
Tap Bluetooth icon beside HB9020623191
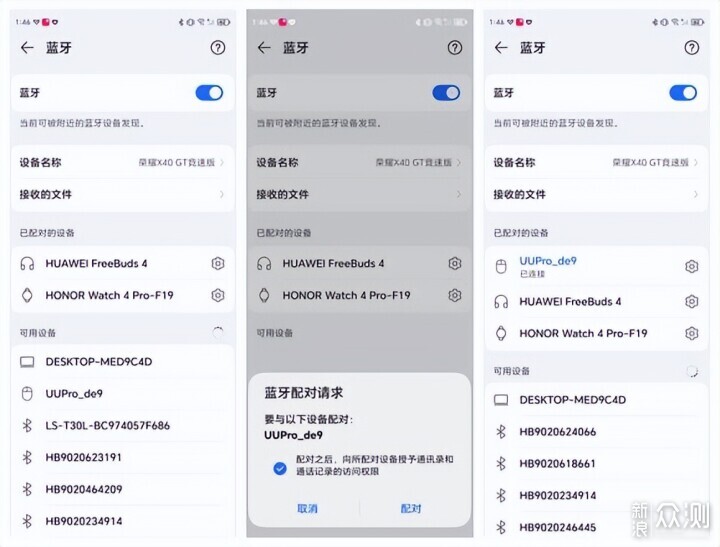pos(27,457)
